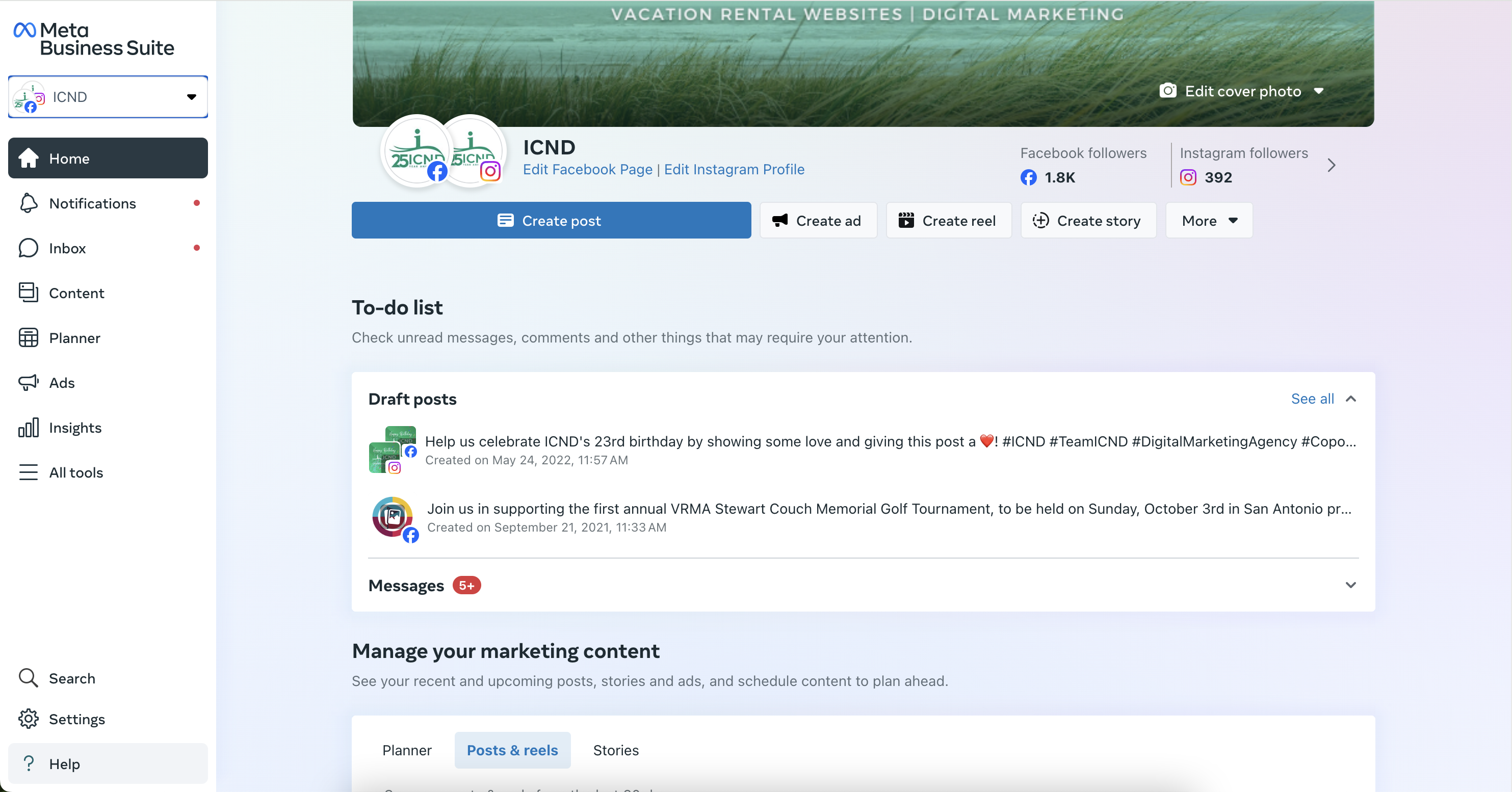Switch to the Posts & reels tab
The image size is (1512, 792).
click(x=512, y=750)
